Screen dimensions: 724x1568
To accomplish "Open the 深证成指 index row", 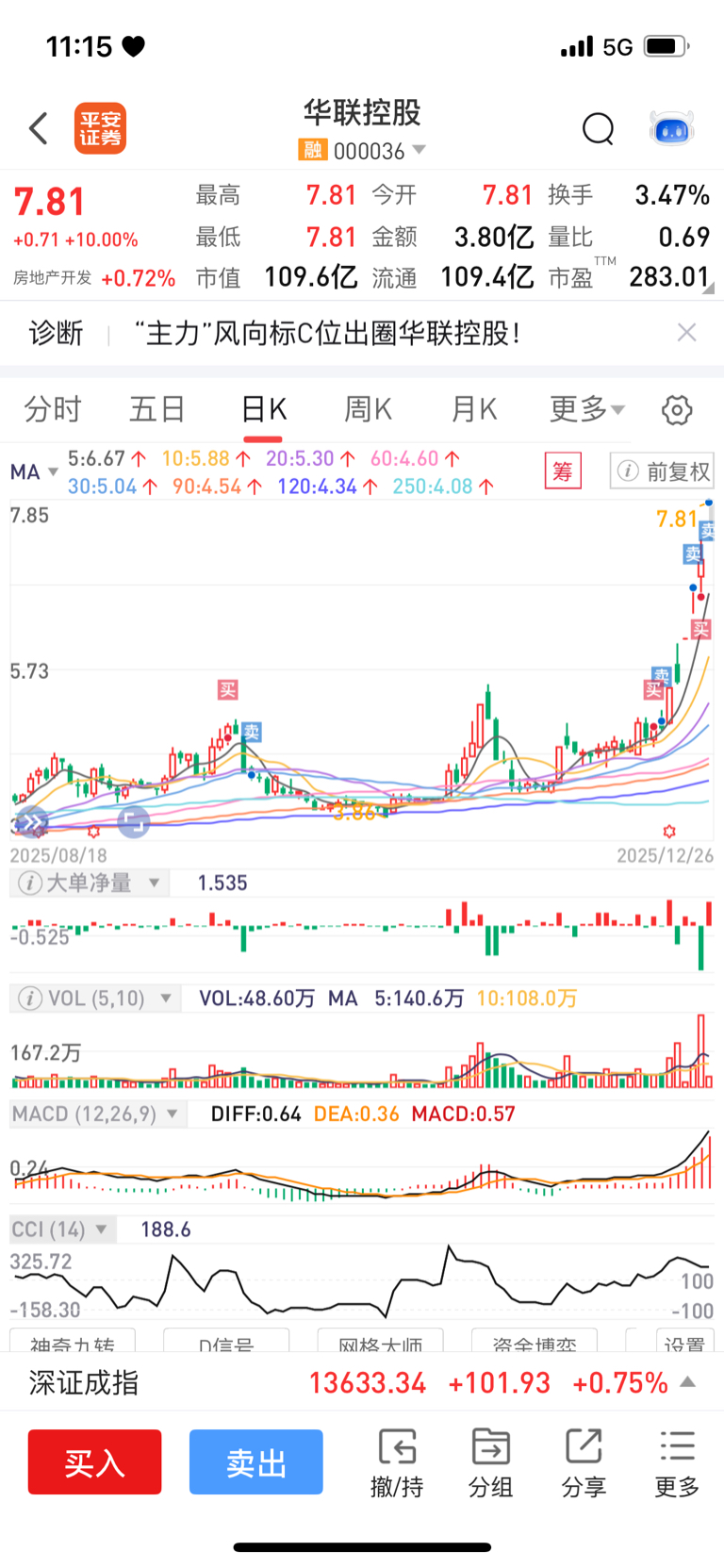I will (362, 1382).
